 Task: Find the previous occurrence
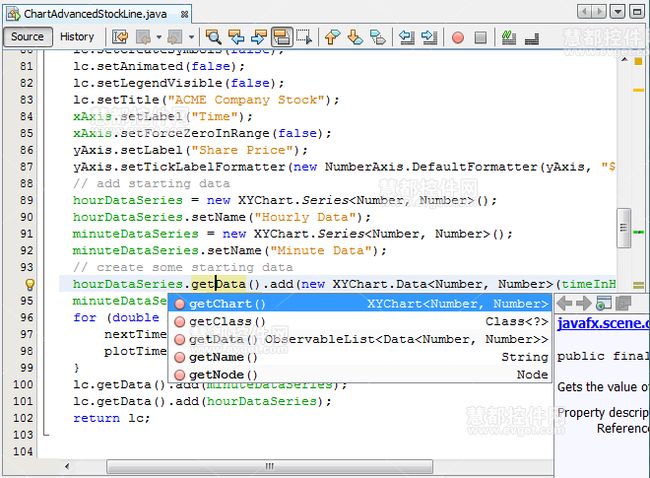tap(236, 37)
